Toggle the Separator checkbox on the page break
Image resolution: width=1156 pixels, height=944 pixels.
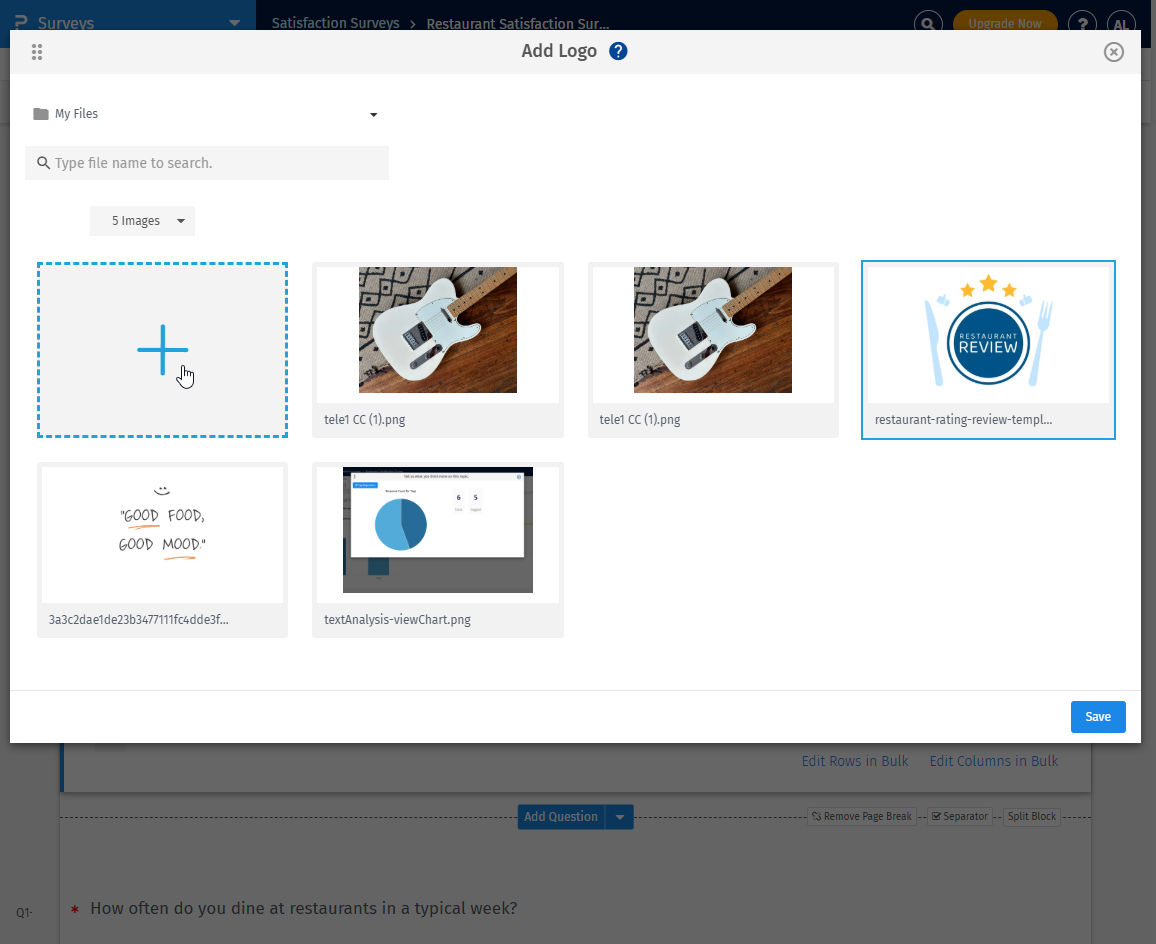click(x=937, y=816)
